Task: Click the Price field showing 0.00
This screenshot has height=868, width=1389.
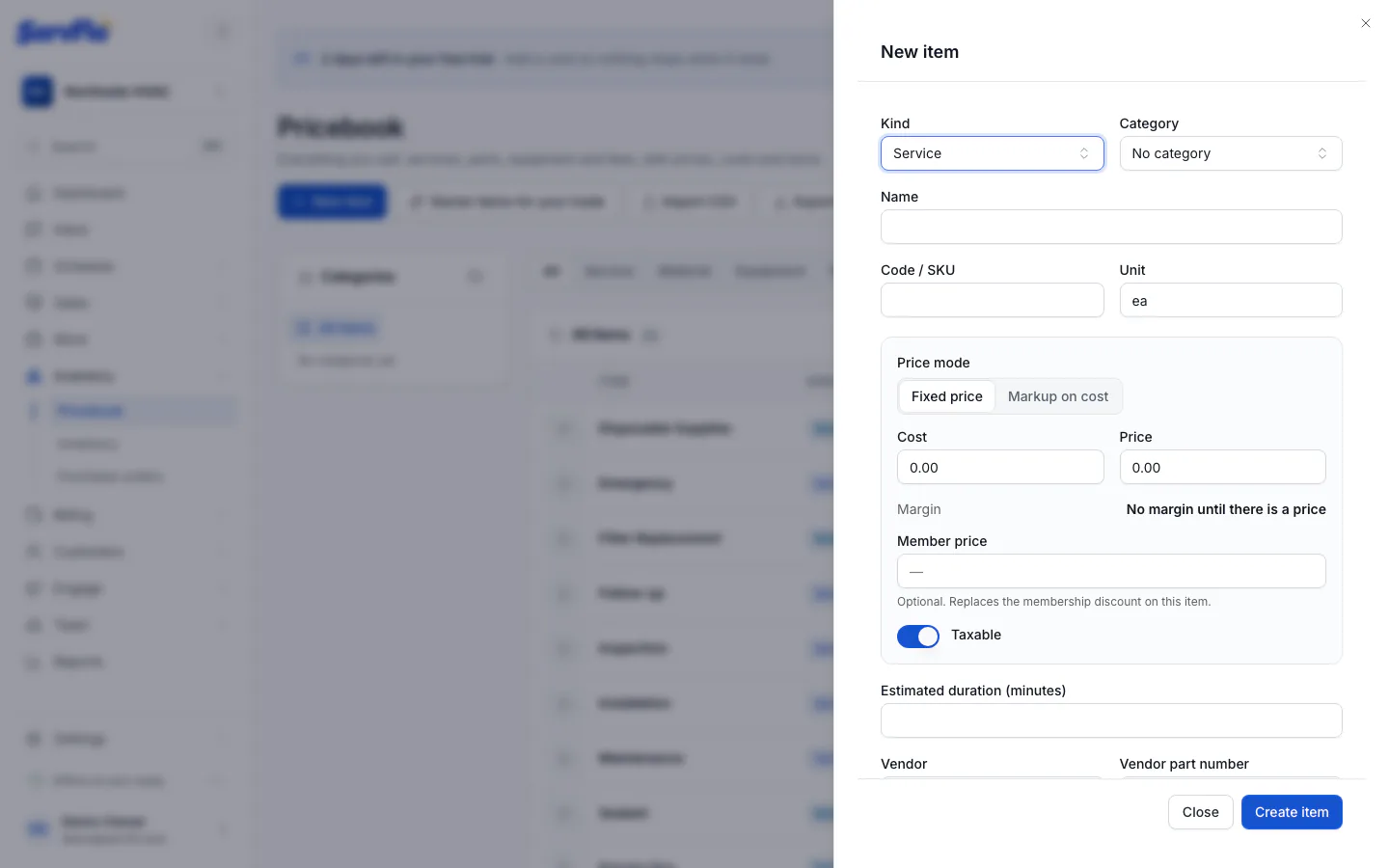Action: click(x=1222, y=468)
